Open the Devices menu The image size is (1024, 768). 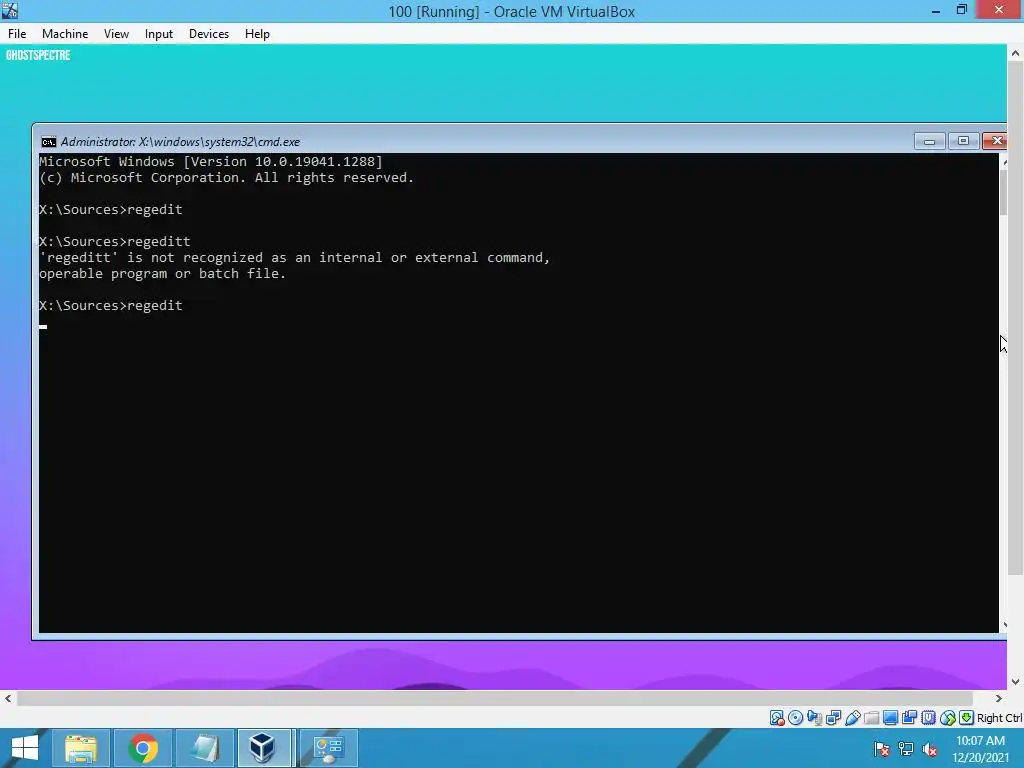coord(209,34)
